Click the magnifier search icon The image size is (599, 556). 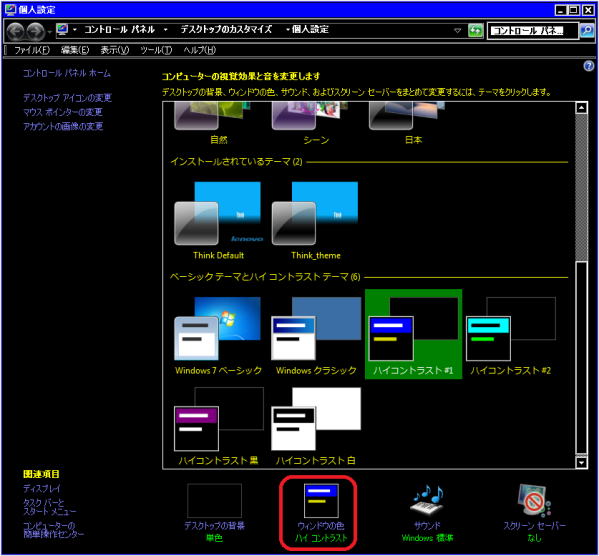587,30
